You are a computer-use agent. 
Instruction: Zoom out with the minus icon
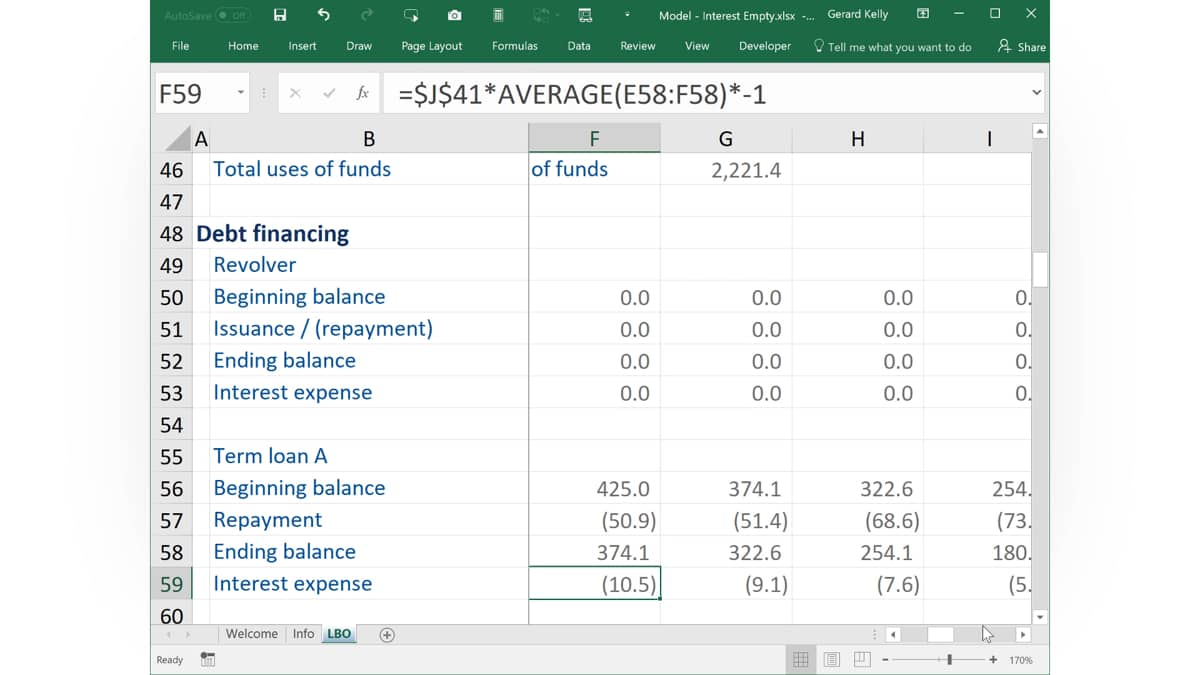[x=885, y=660]
